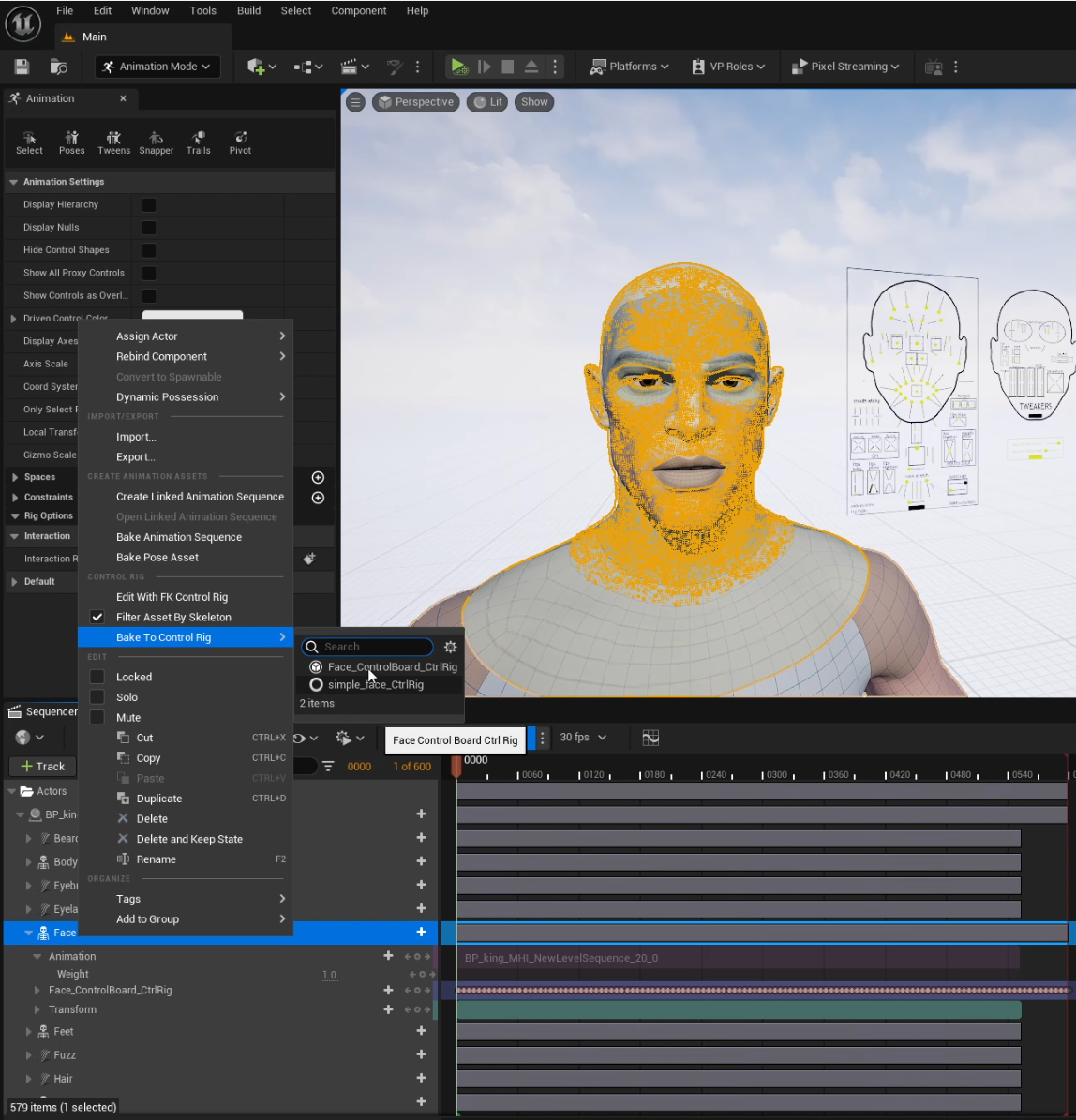
Task: Toggle the Locked checkbox in context menu
Action: click(97, 677)
